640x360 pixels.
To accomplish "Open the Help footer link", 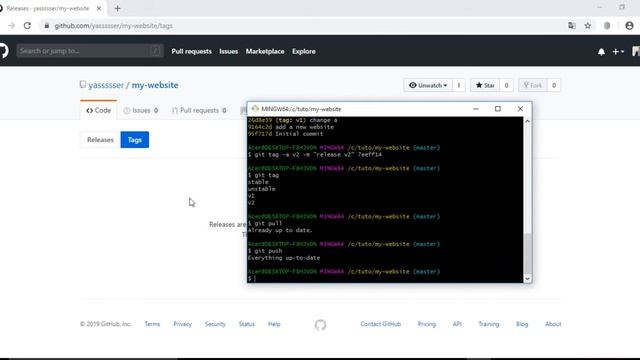I will click(274, 324).
